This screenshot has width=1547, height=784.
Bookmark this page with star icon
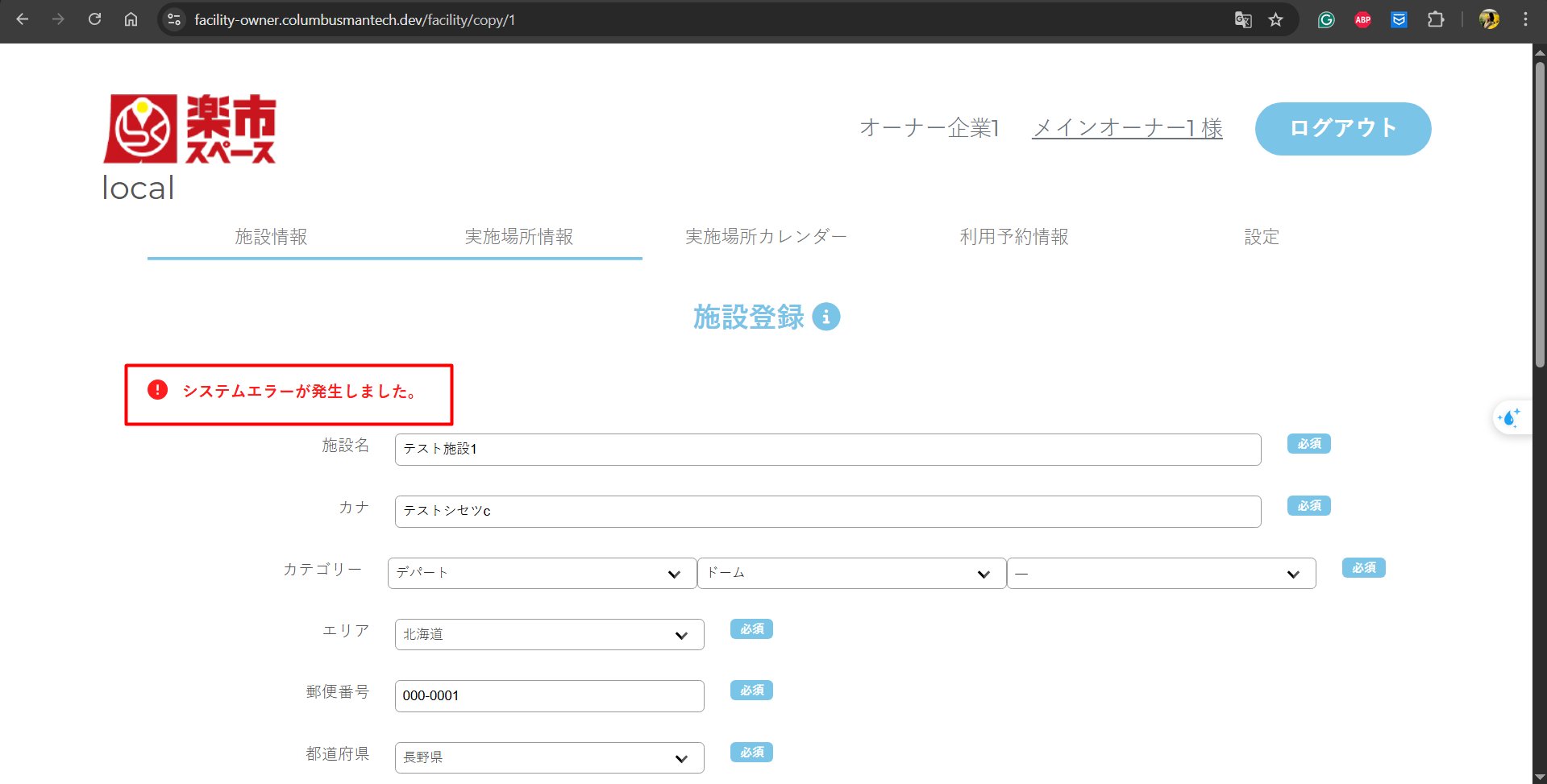[1275, 19]
